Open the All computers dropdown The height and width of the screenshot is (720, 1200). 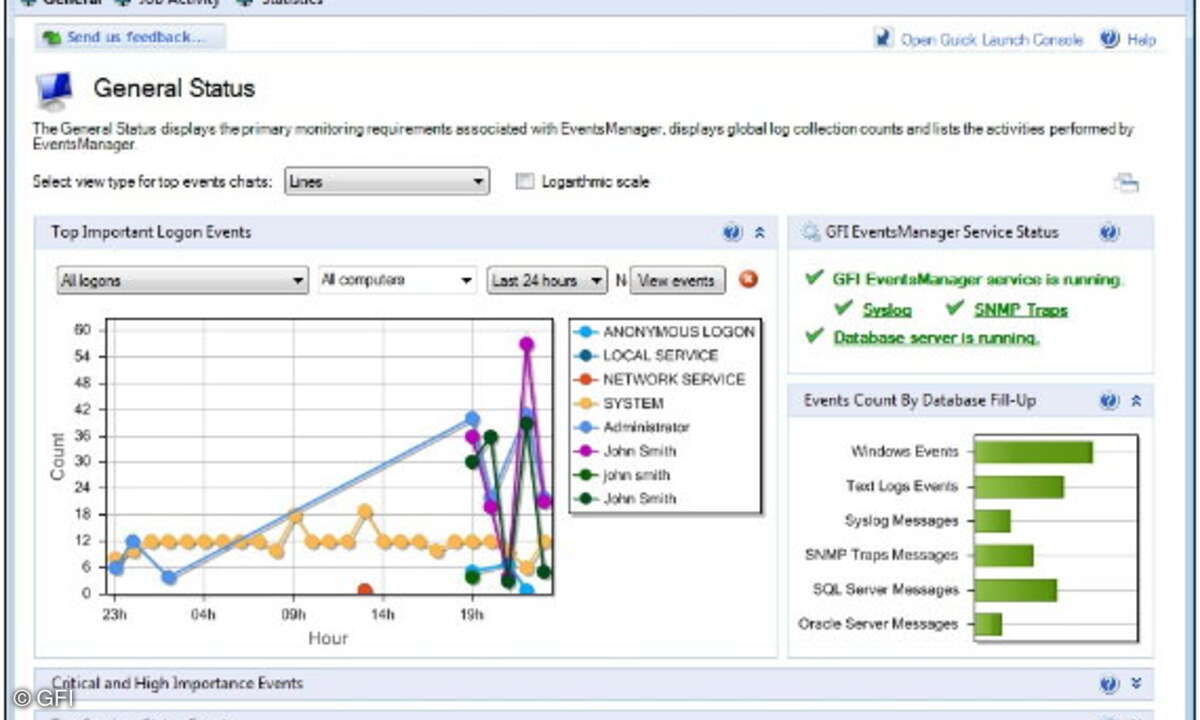397,281
